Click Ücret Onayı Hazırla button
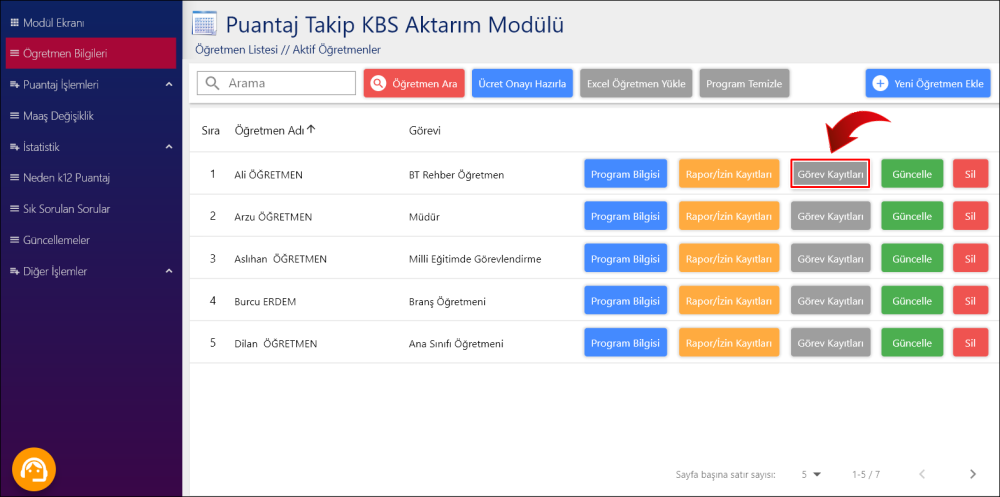This screenshot has width=1000, height=497. pyautogui.click(x=523, y=84)
